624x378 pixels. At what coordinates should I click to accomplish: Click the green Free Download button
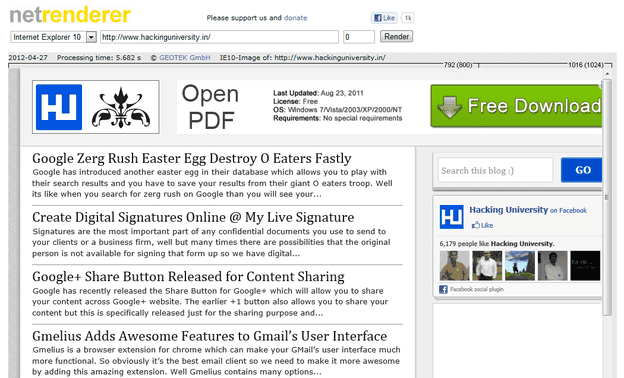tap(516, 106)
